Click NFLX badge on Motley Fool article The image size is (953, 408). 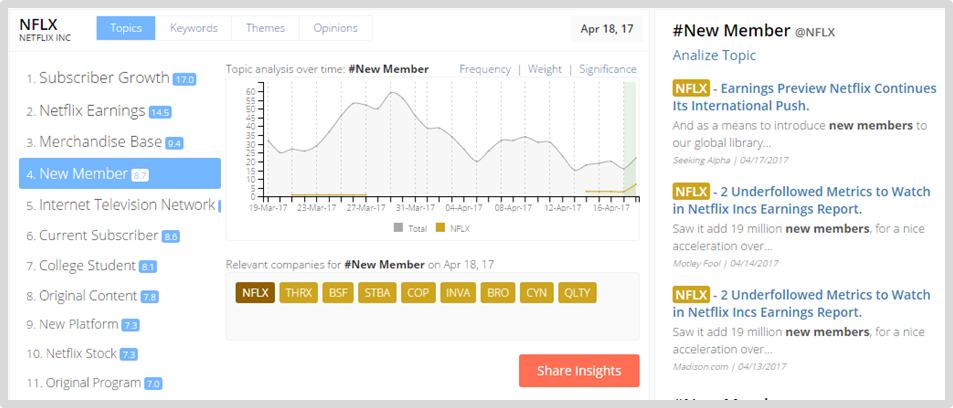coord(691,192)
